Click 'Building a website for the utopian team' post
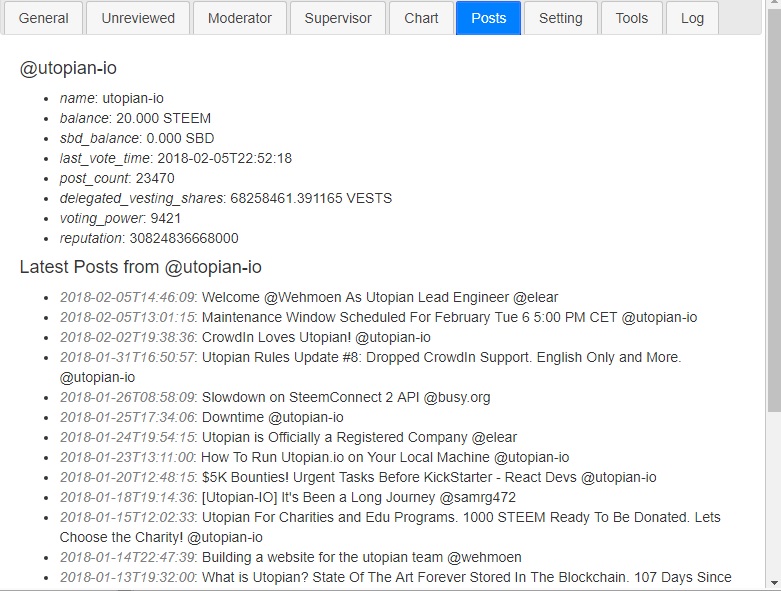The height and width of the screenshot is (591, 781). pyautogui.click(x=291, y=557)
